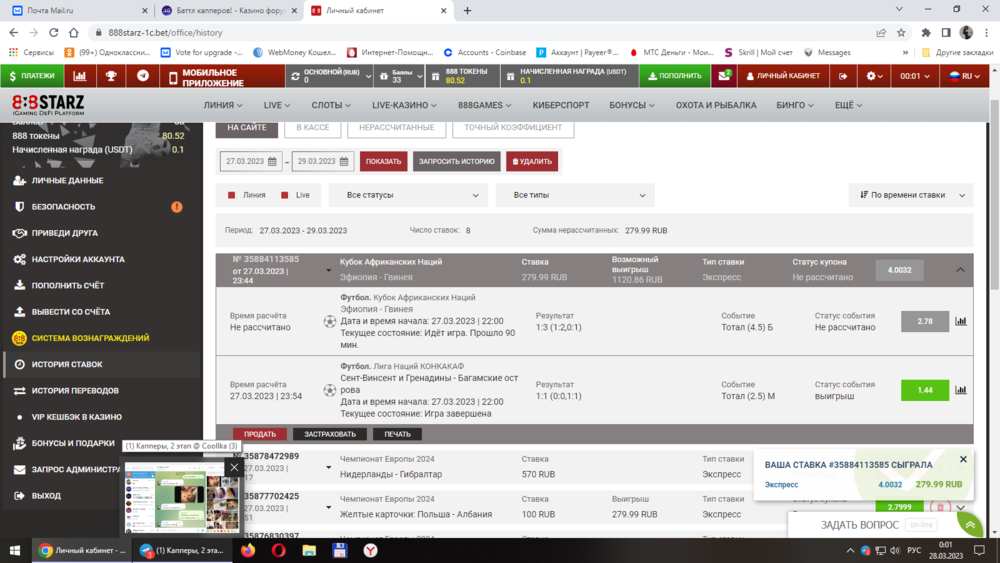This screenshot has height=563, width=1000.
Task: Open Firefox from the taskbar
Action: [248, 550]
